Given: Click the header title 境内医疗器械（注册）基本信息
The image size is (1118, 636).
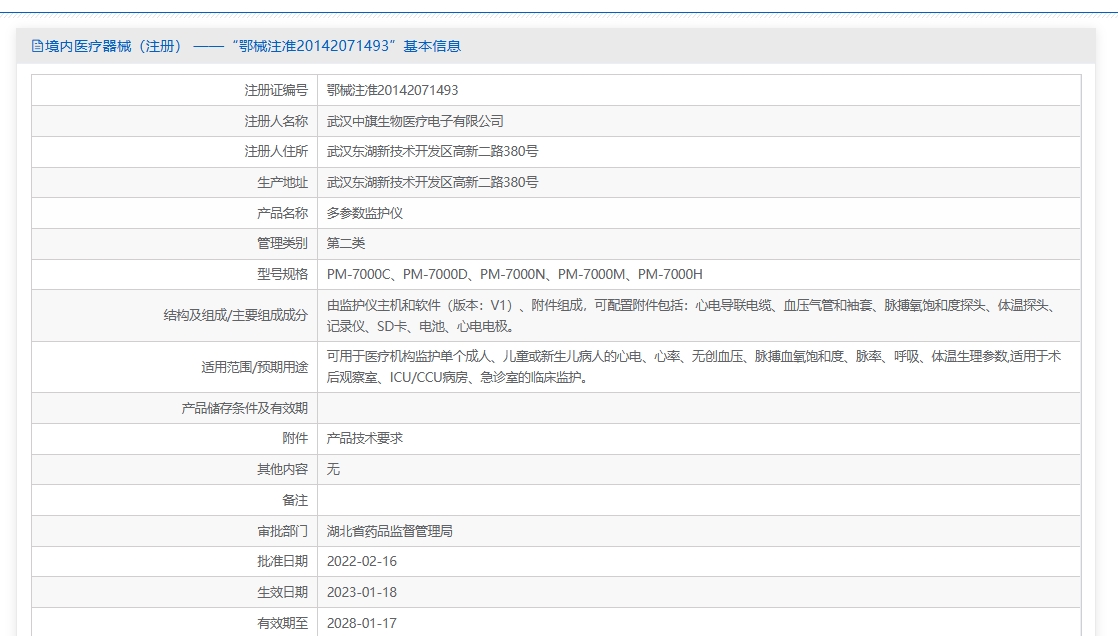Looking at the screenshot, I should tap(253, 46).
